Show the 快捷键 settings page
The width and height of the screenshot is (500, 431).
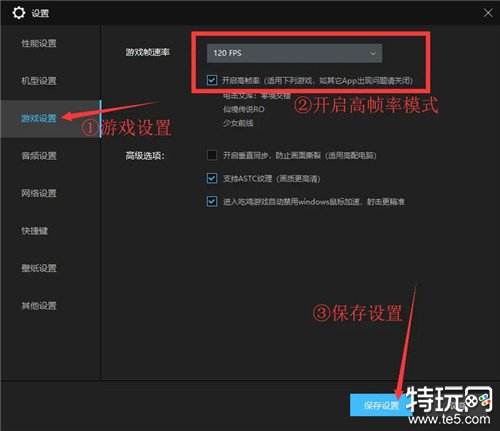click(35, 231)
